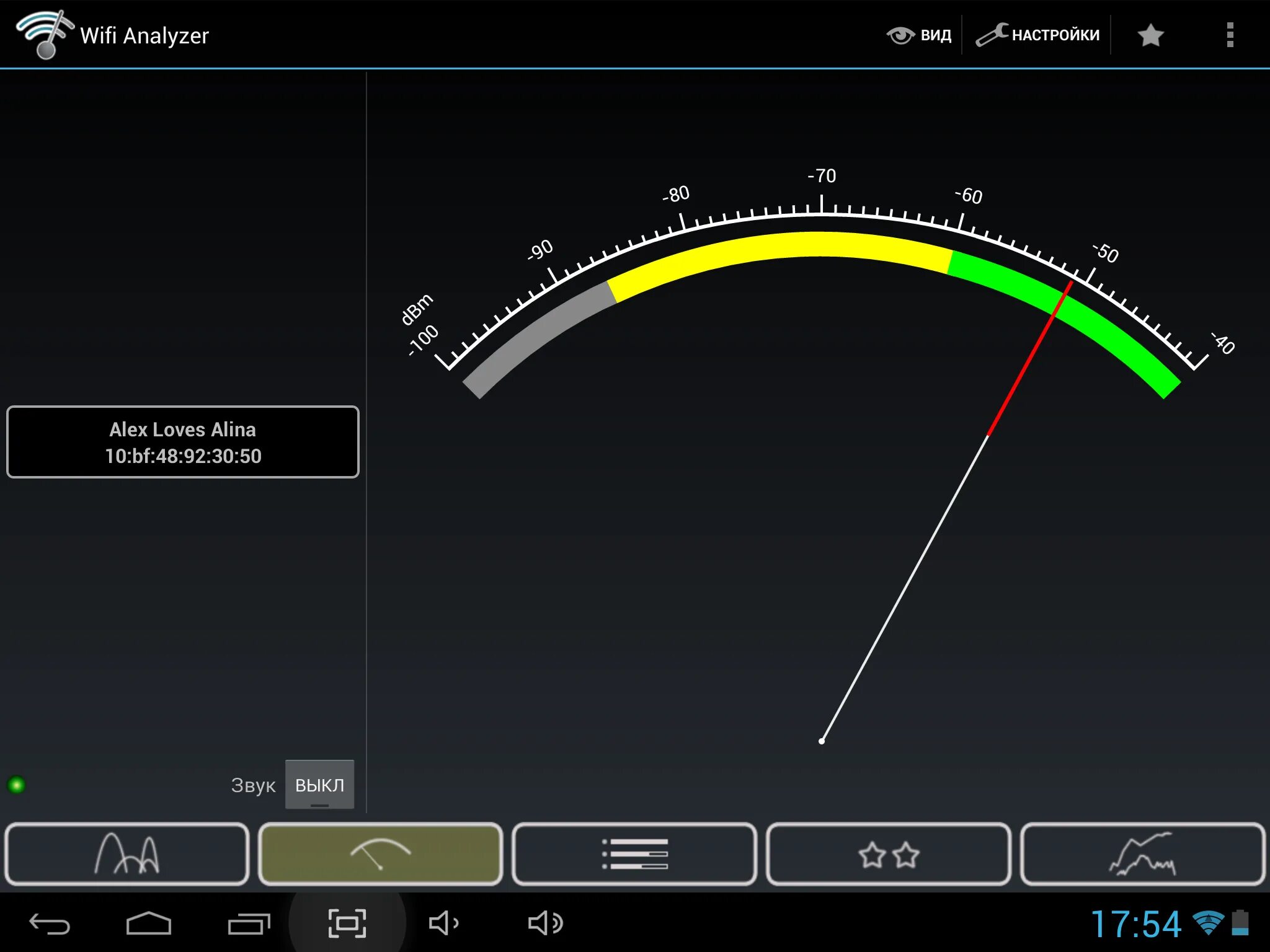Tap the red signal meter needle
1270x952 pixels.
tap(1029, 359)
